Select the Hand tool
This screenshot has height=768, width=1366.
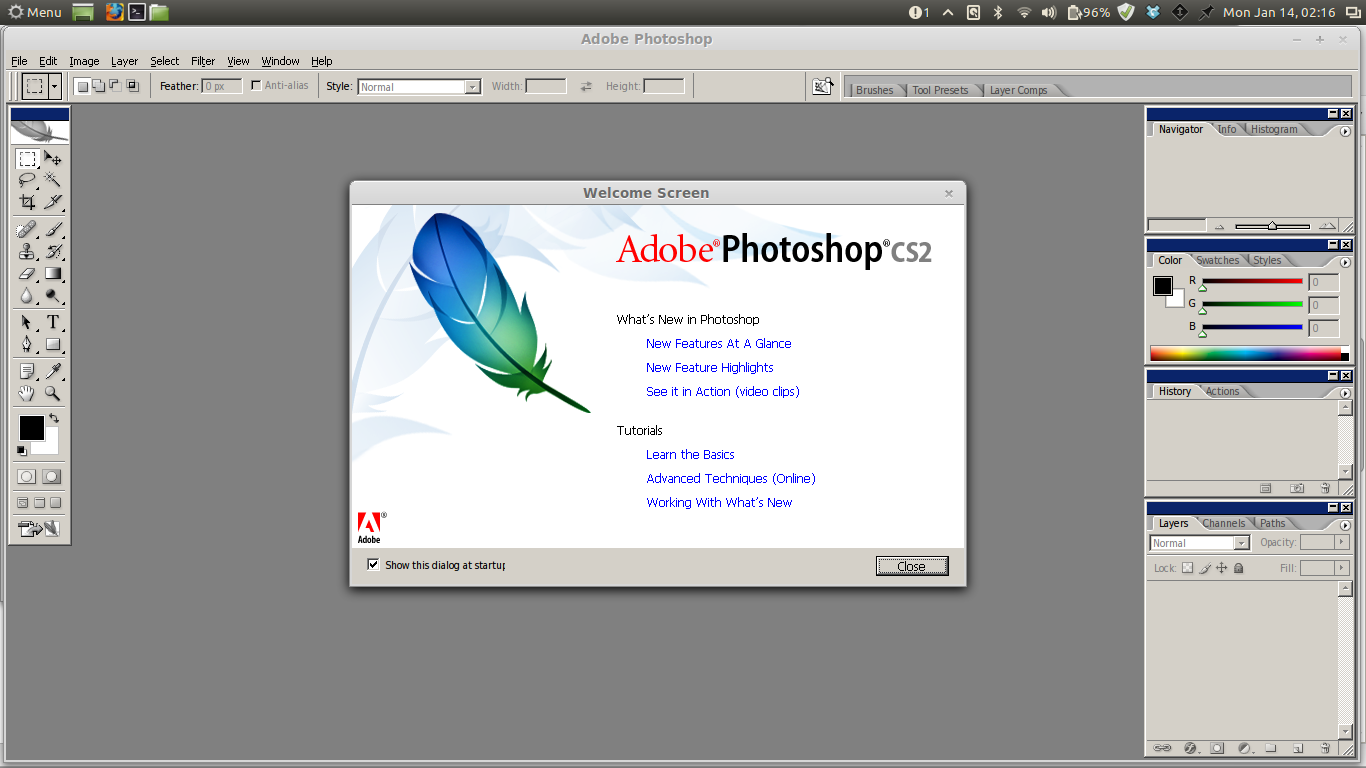pos(28,393)
